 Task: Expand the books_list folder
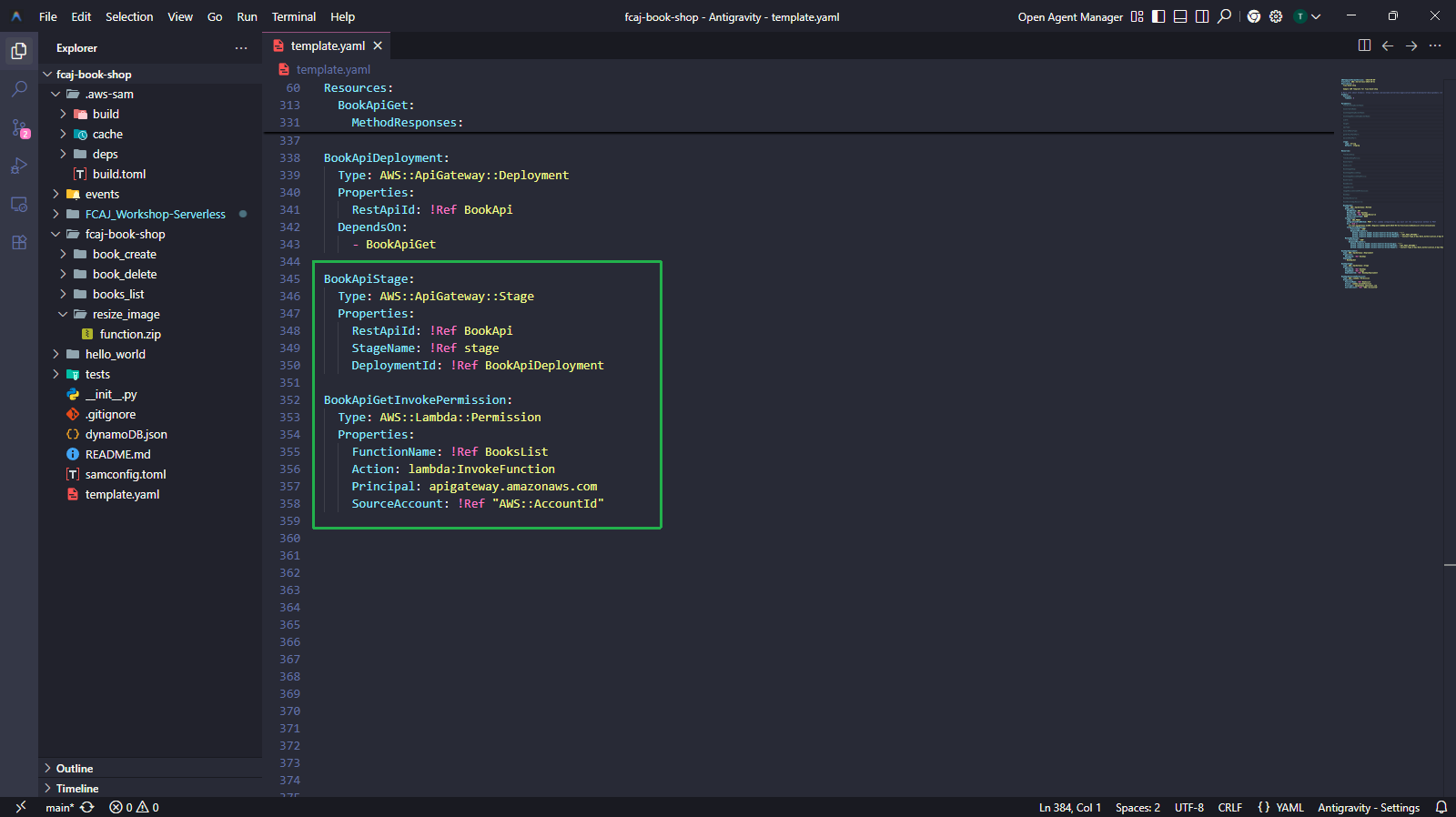(x=150, y=295)
